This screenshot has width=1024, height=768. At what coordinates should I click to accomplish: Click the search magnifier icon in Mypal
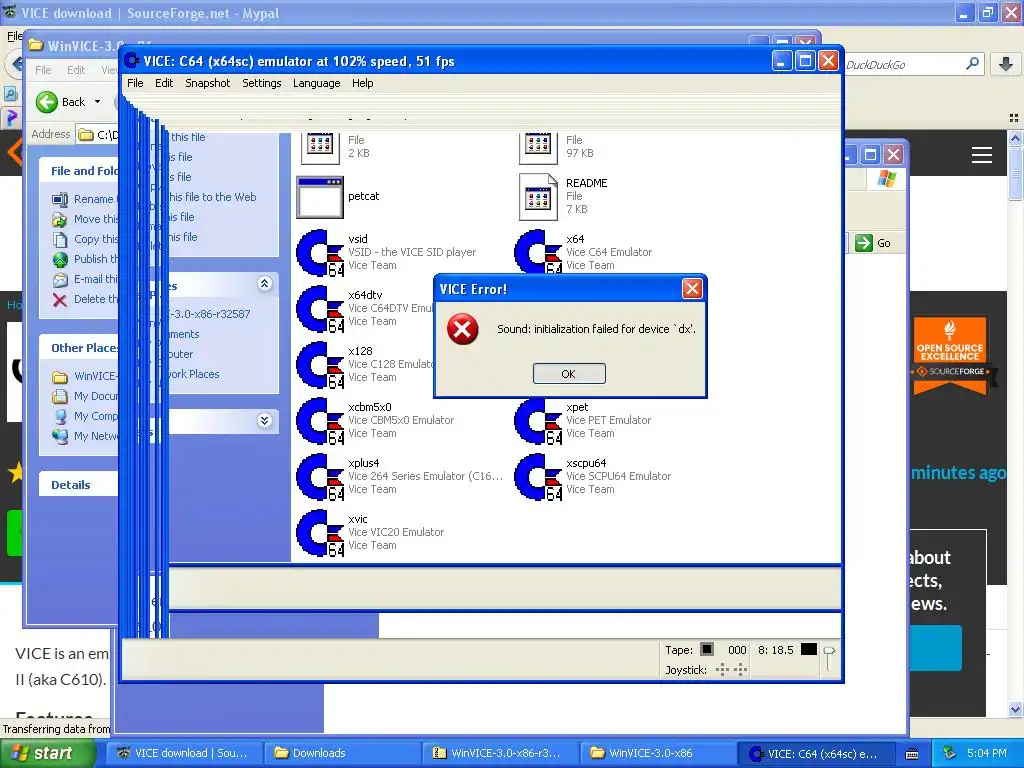pos(972,64)
